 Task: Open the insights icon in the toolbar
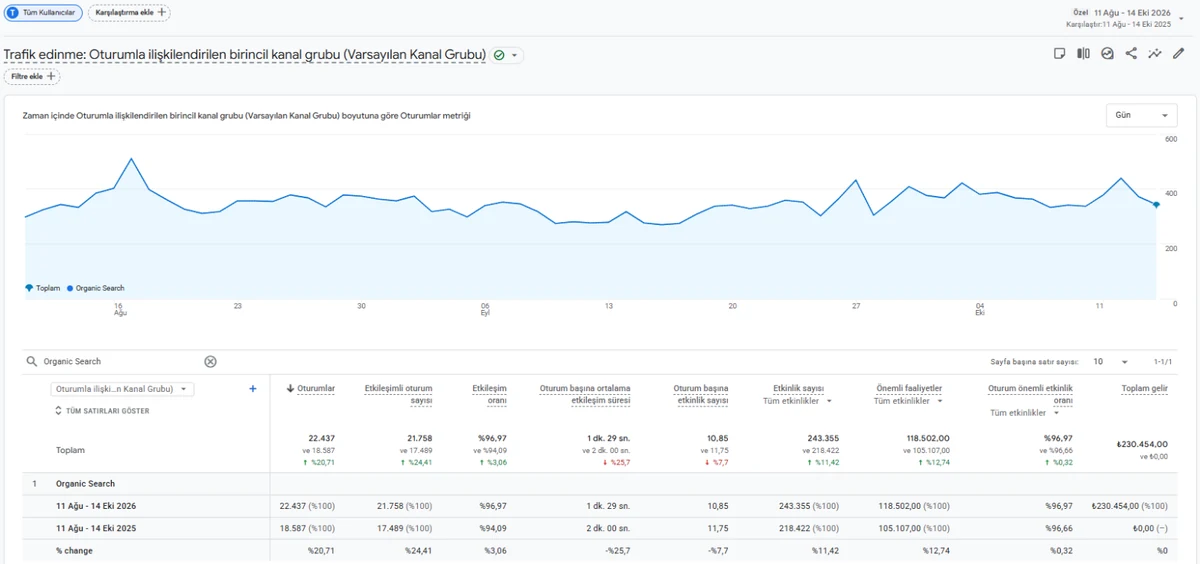(1107, 54)
